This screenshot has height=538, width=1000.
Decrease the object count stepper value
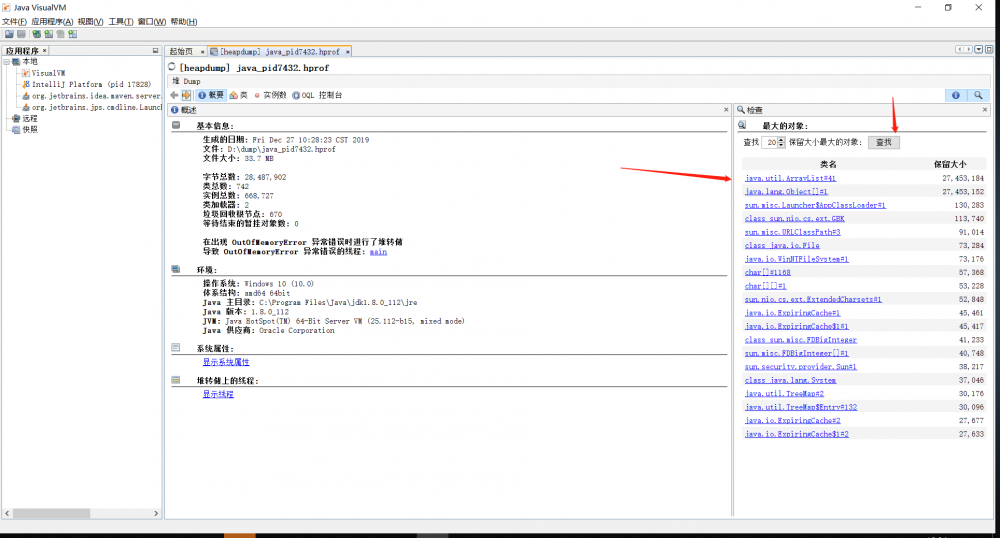[781, 145]
